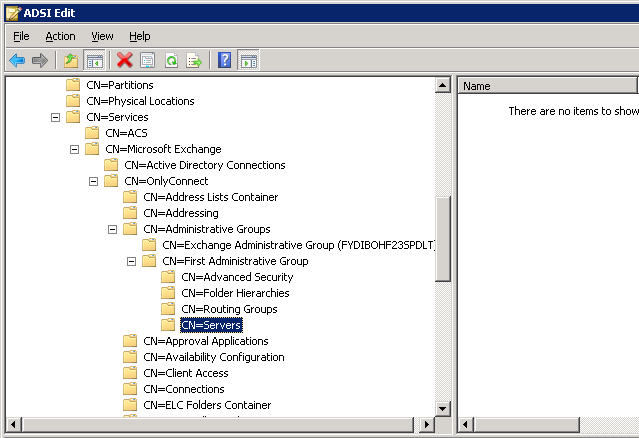Click folder icon next to CN=Servers

pyautogui.click(x=168, y=325)
